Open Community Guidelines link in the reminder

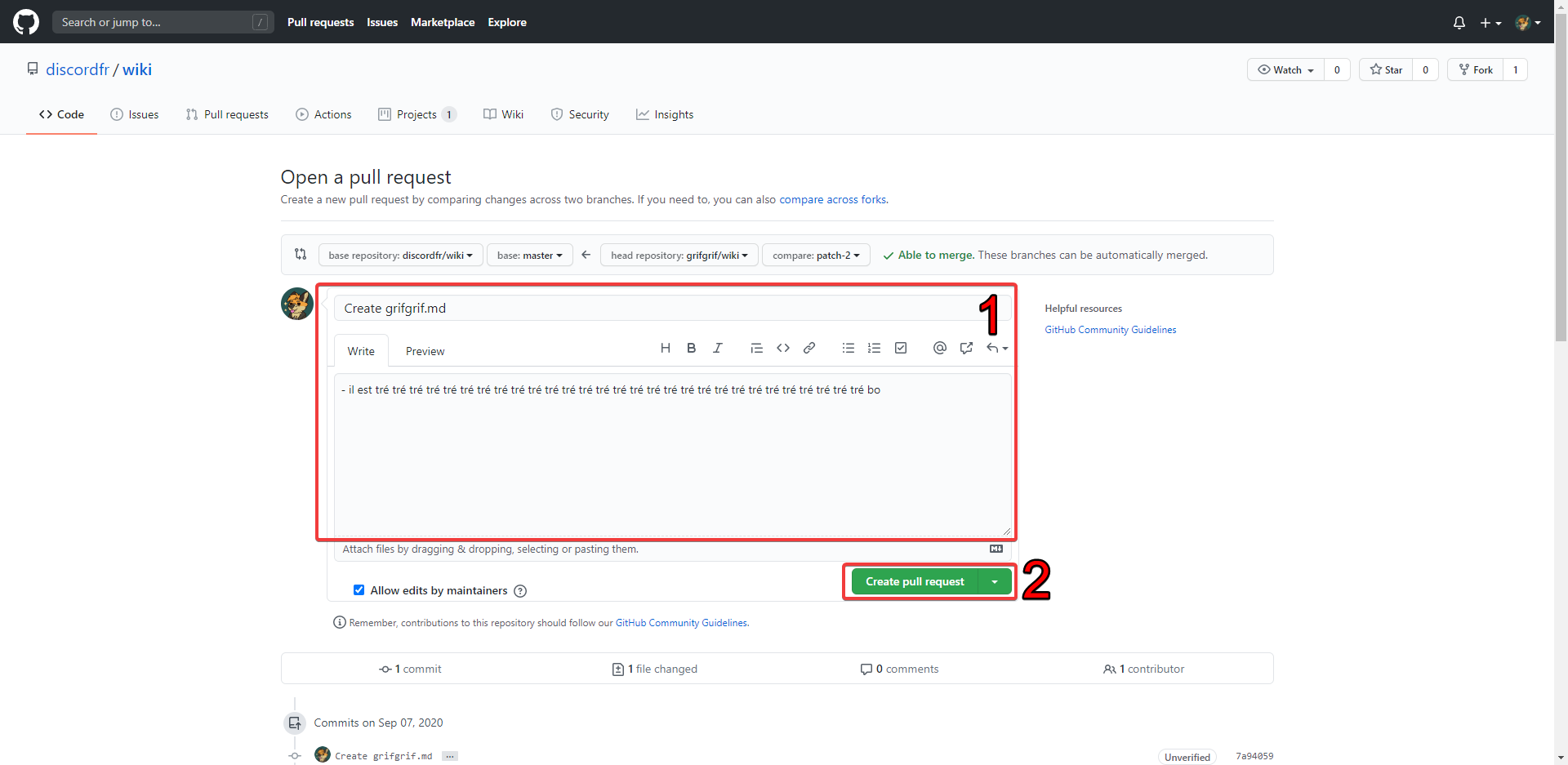[x=682, y=623]
